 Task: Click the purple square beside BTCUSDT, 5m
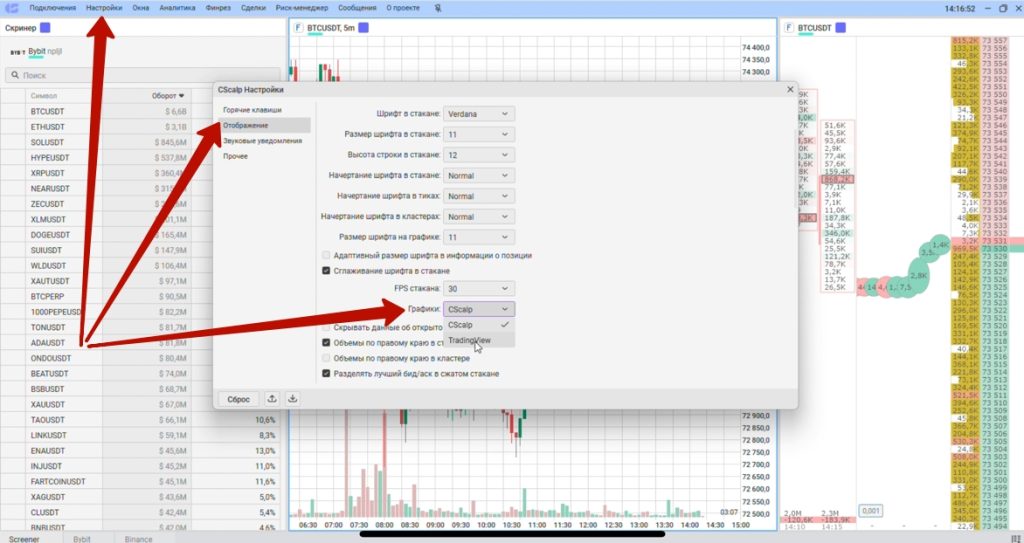pos(364,27)
